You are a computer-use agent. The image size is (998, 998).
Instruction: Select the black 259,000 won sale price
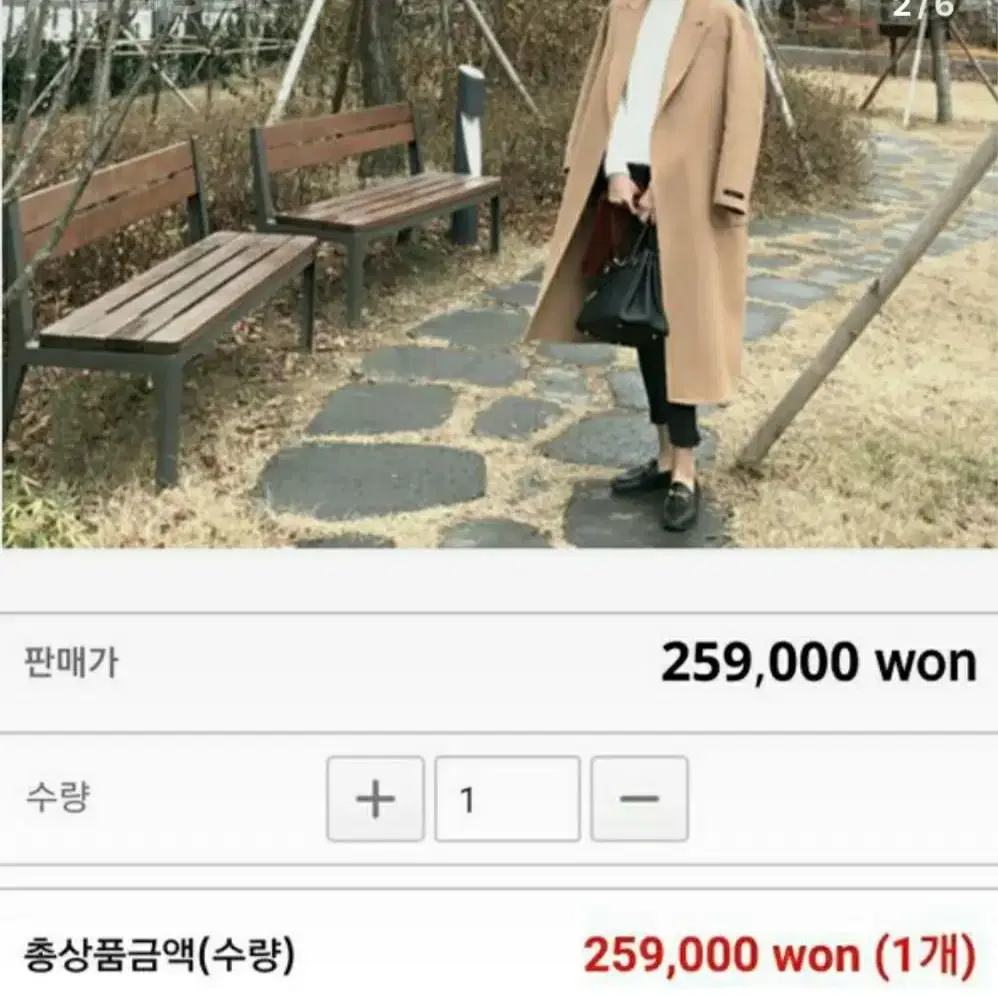[x=819, y=663]
